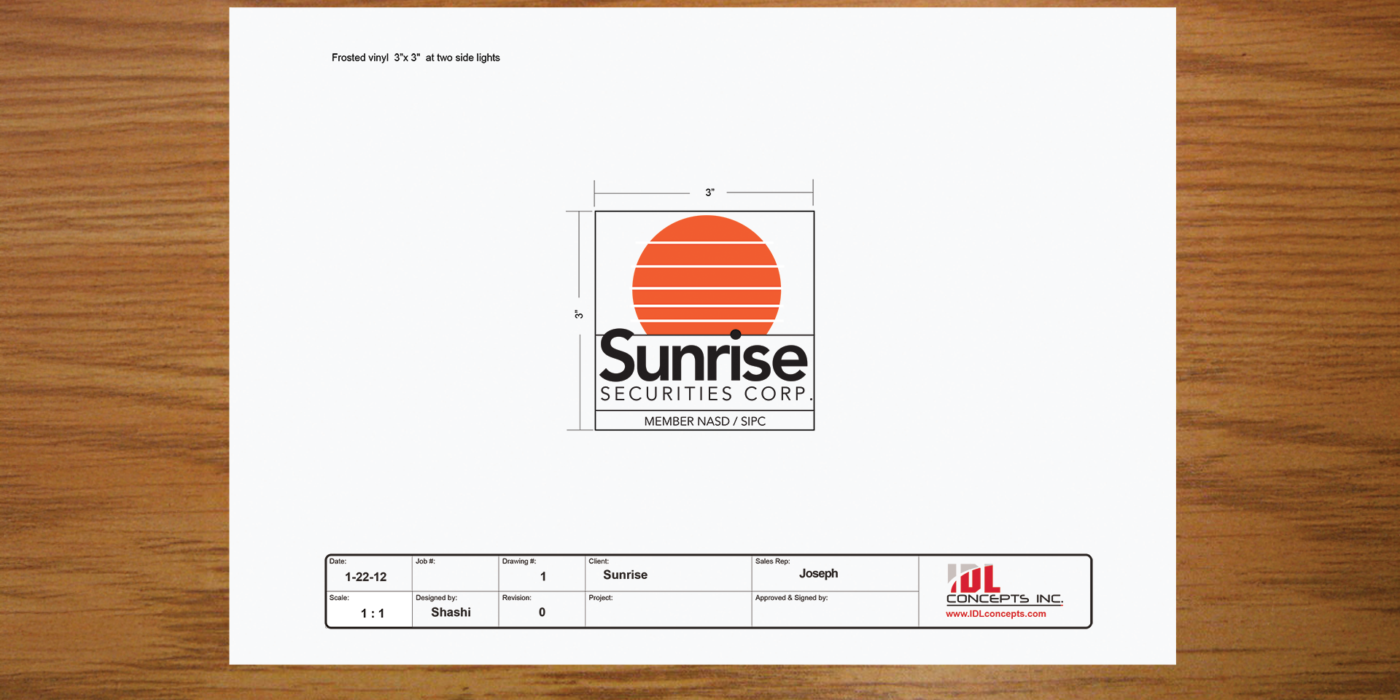Click the Revision field showing 0
Viewport: 1400px width, 700px height.
point(542,612)
